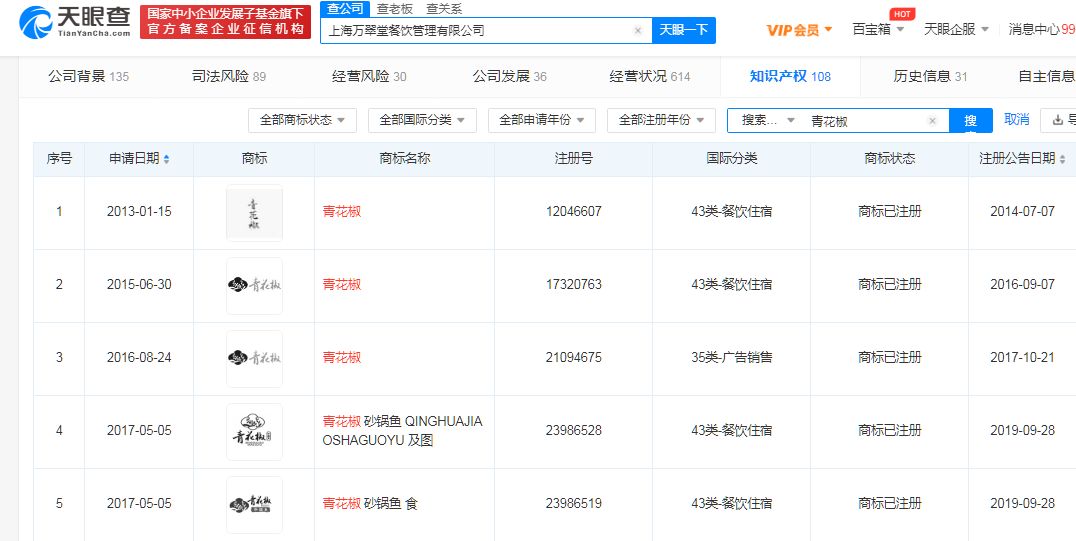Click the 商标状态 column header
Screen dimensions: 1076x541
tap(889, 159)
